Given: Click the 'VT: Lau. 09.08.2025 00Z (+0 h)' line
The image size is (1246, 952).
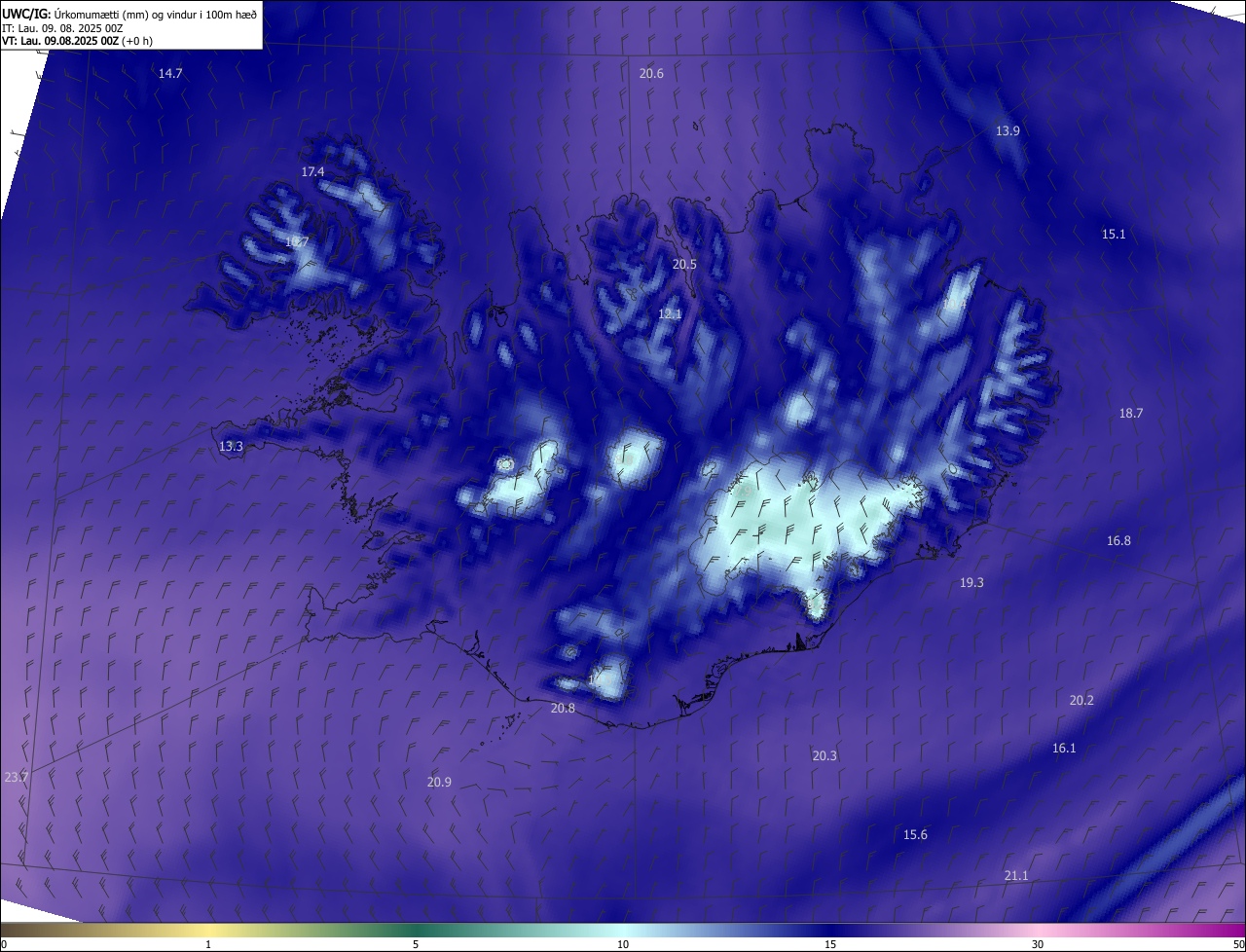Looking at the screenshot, I should tap(77, 41).
